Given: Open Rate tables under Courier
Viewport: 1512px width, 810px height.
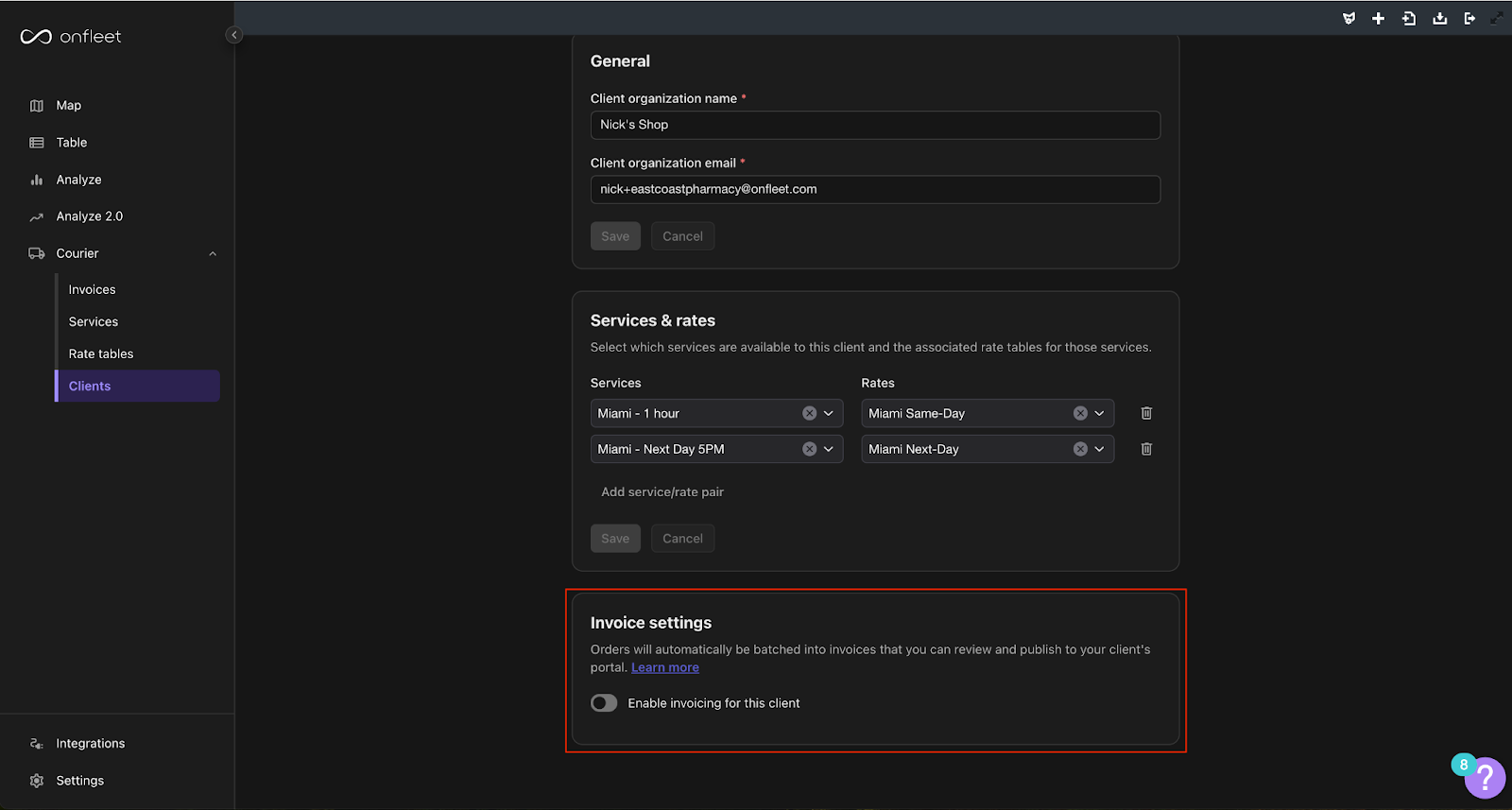Looking at the screenshot, I should pos(101,354).
